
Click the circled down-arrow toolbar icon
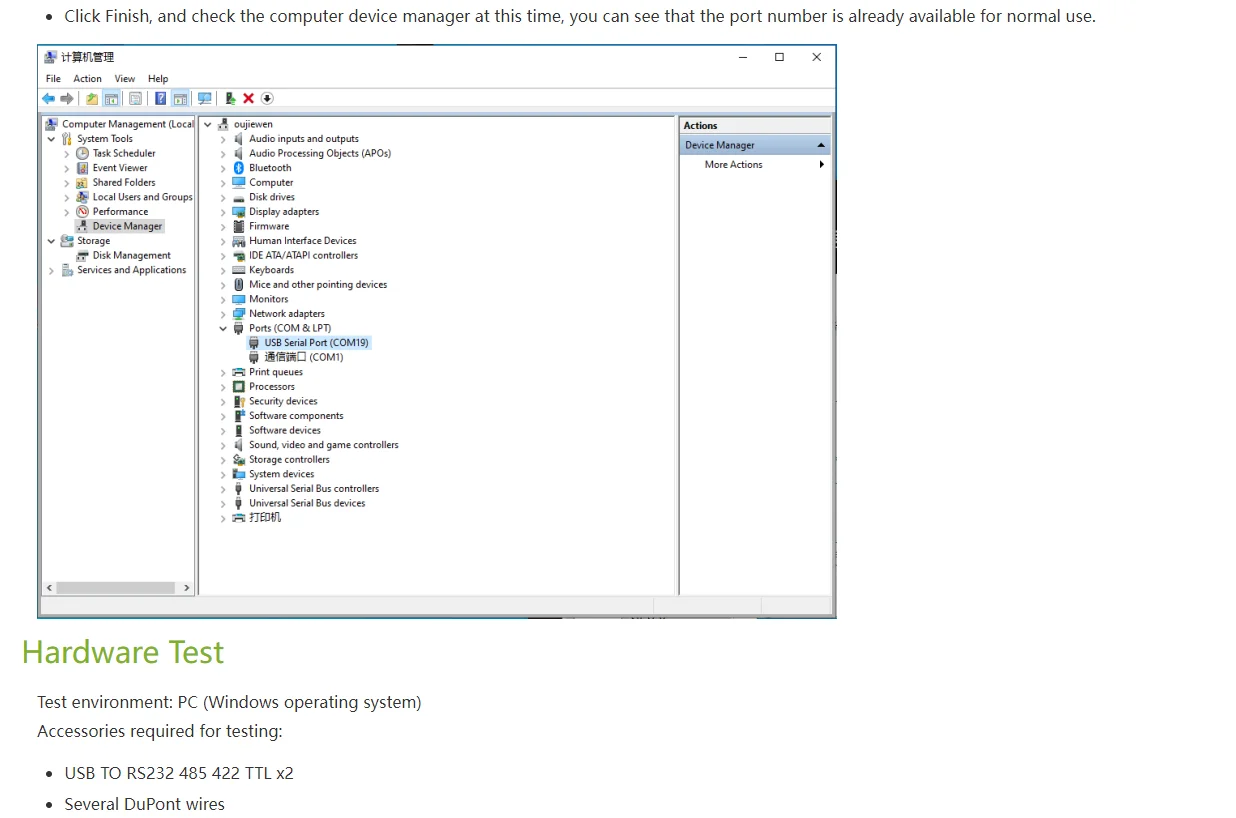pos(267,98)
